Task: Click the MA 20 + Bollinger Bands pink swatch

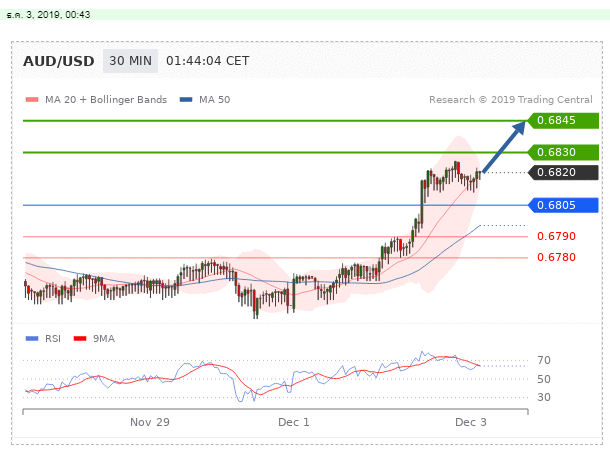Action: [x=32, y=100]
